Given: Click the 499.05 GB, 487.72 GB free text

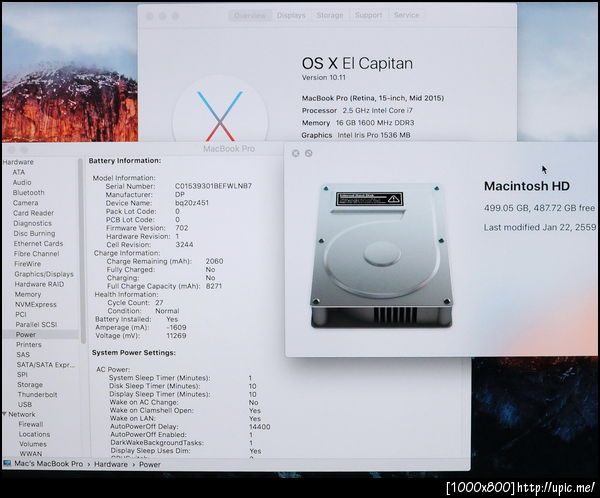Looking at the screenshot, I should 539,208.
